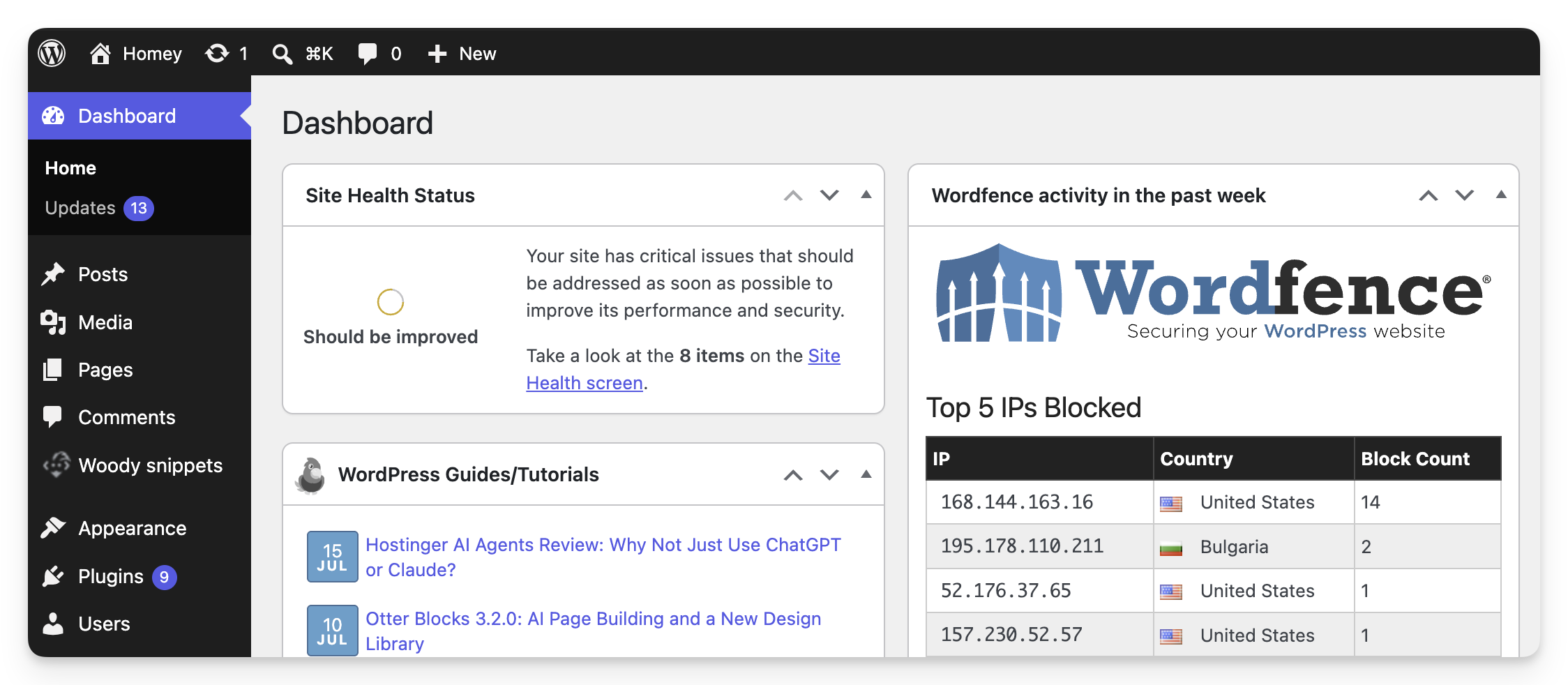Viewport: 1568px width, 685px height.
Task: Collapse the Wordfence activity panel
Action: pos(1502,195)
